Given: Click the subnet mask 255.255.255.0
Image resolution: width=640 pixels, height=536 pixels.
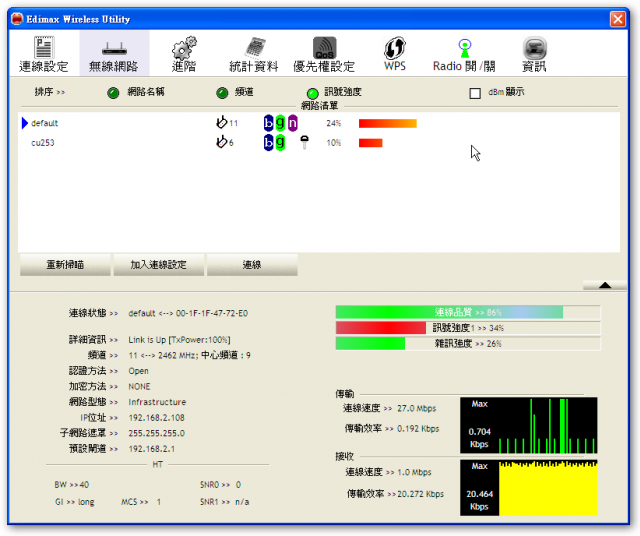Looking at the screenshot, I should pos(156,434).
